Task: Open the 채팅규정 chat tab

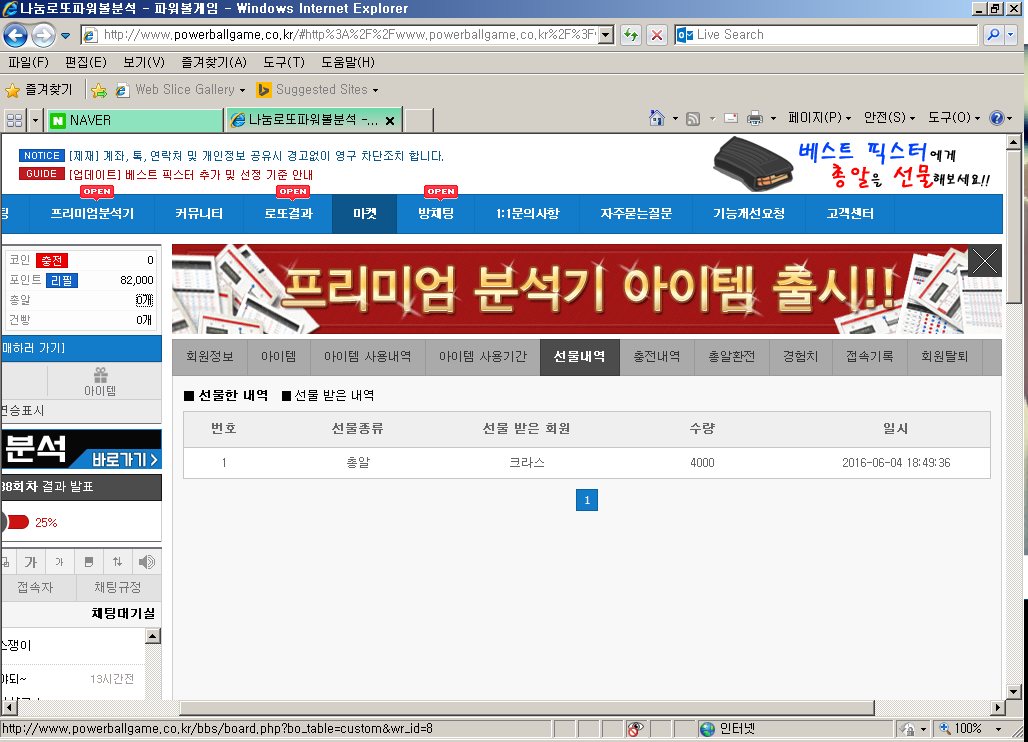Action: pyautogui.click(x=118, y=587)
